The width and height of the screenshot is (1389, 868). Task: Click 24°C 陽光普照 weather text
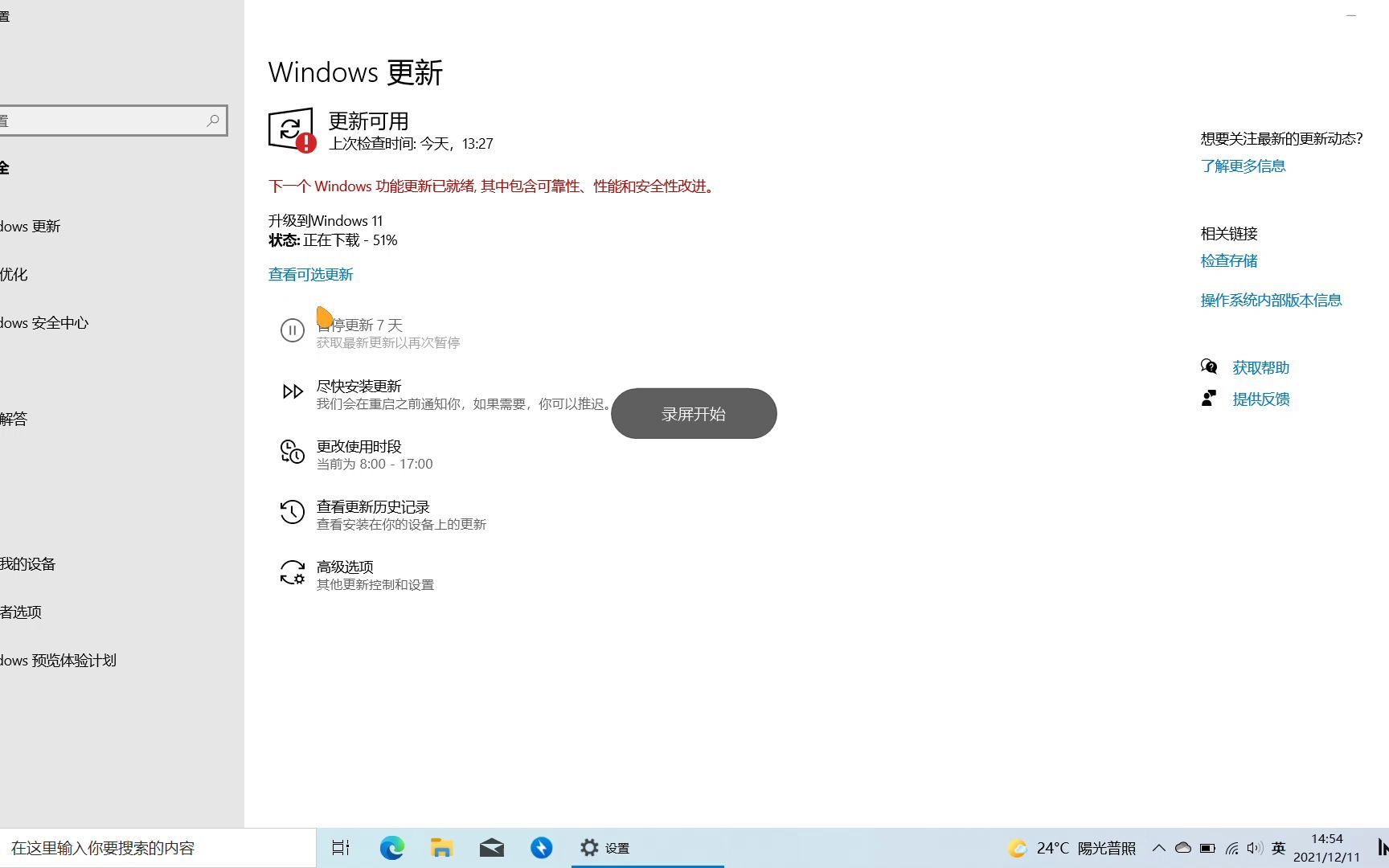coord(1086,848)
